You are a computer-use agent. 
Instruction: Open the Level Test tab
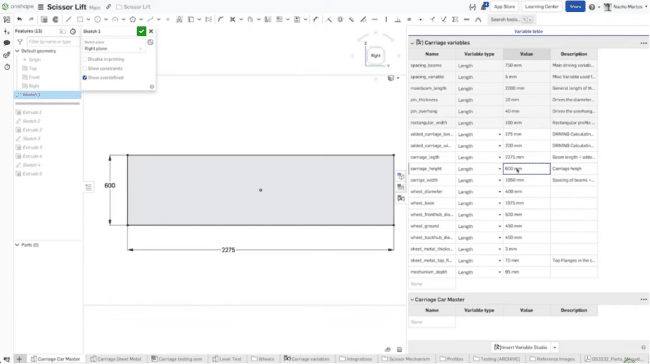(227, 359)
